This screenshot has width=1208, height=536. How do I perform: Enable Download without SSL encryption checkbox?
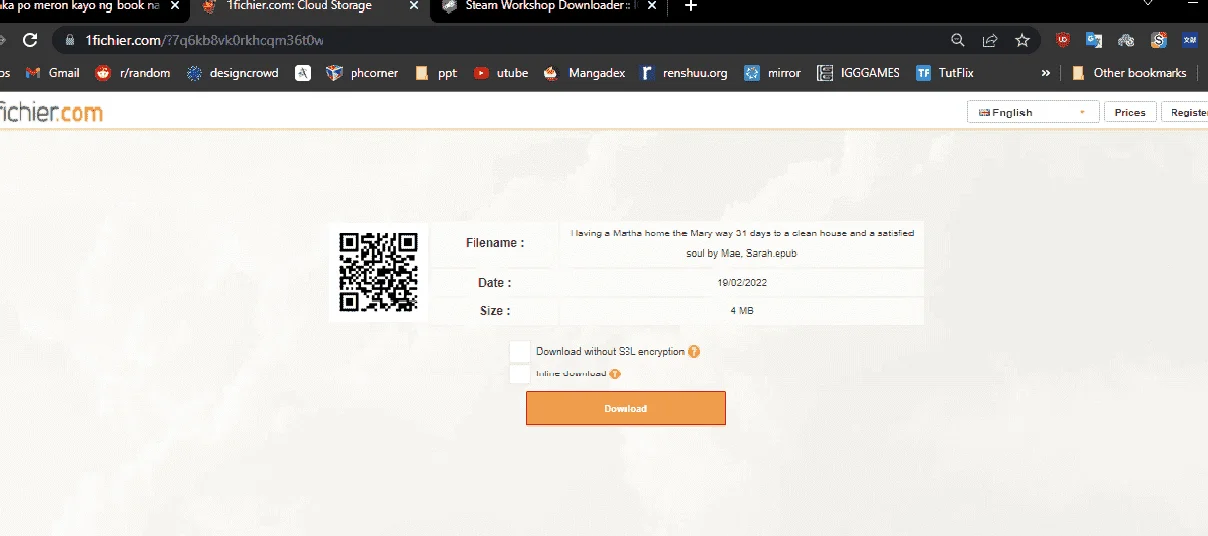coord(519,351)
